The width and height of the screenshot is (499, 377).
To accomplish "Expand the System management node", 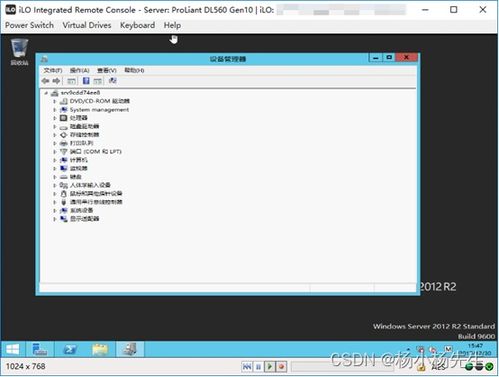I will [x=54, y=110].
